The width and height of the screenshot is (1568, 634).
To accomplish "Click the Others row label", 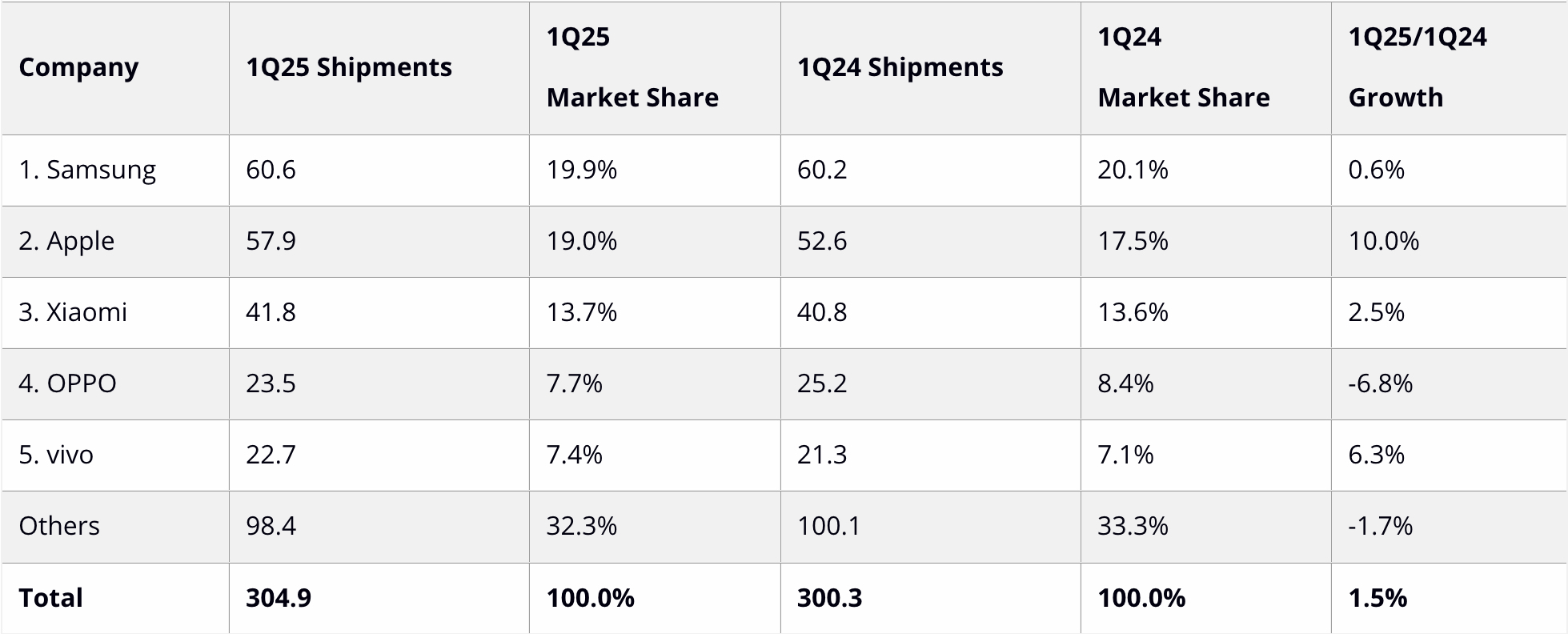I will (59, 526).
